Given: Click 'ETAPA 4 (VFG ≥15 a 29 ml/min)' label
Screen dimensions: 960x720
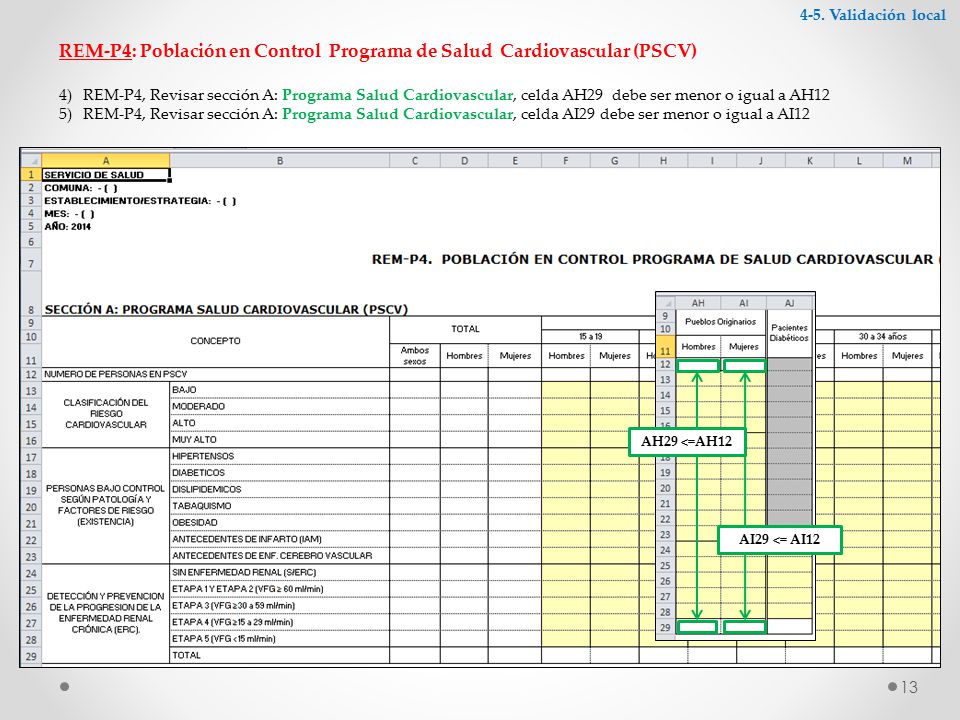Looking at the screenshot, I should pos(280,622).
